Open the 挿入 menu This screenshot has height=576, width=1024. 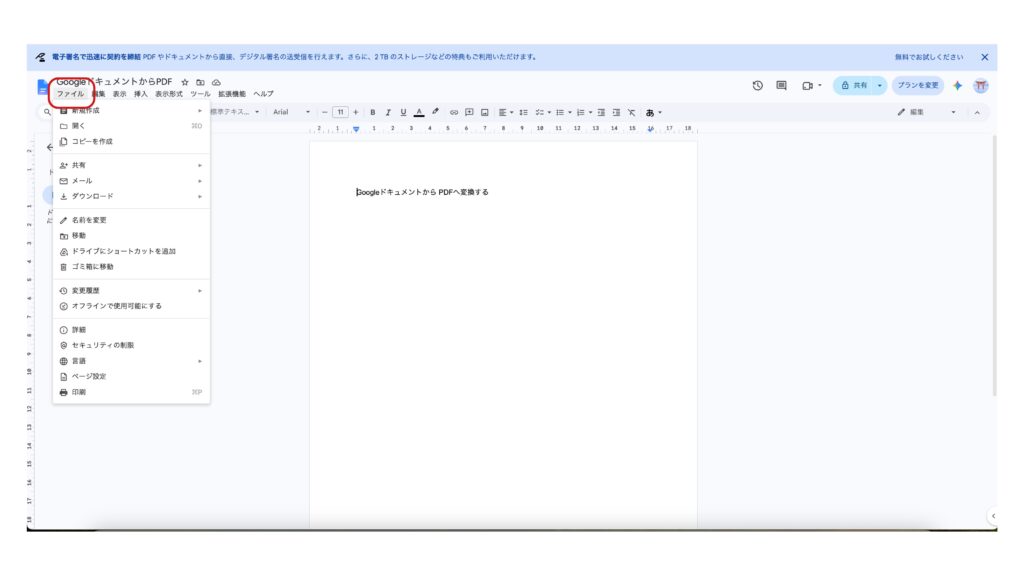pyautogui.click(x=141, y=94)
